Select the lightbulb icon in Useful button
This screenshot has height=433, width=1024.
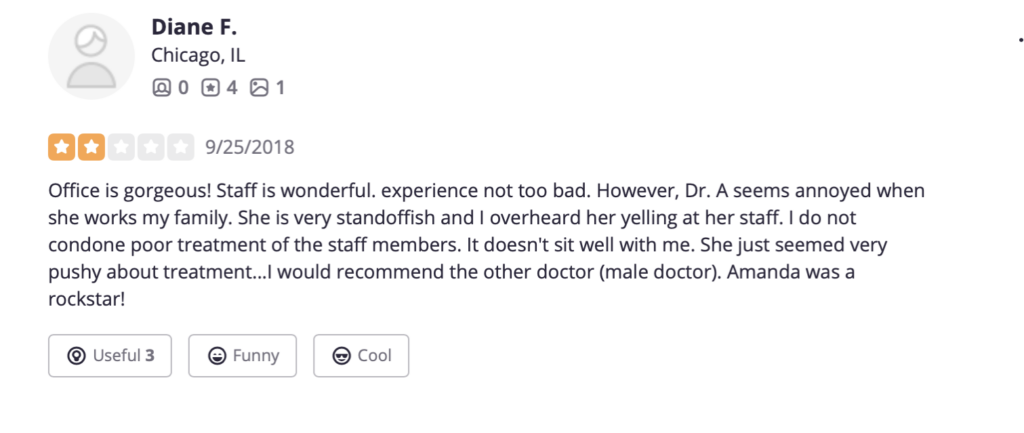click(x=76, y=356)
